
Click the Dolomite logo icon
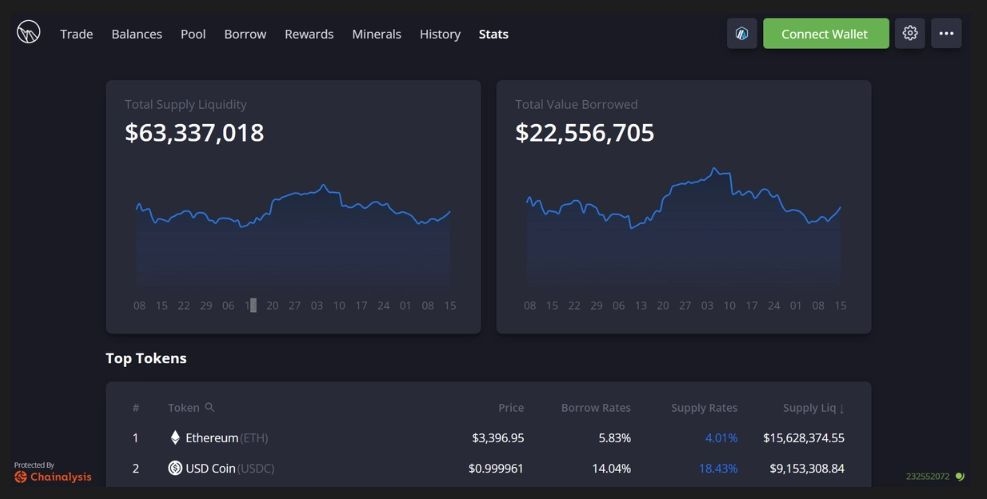[x=28, y=33]
